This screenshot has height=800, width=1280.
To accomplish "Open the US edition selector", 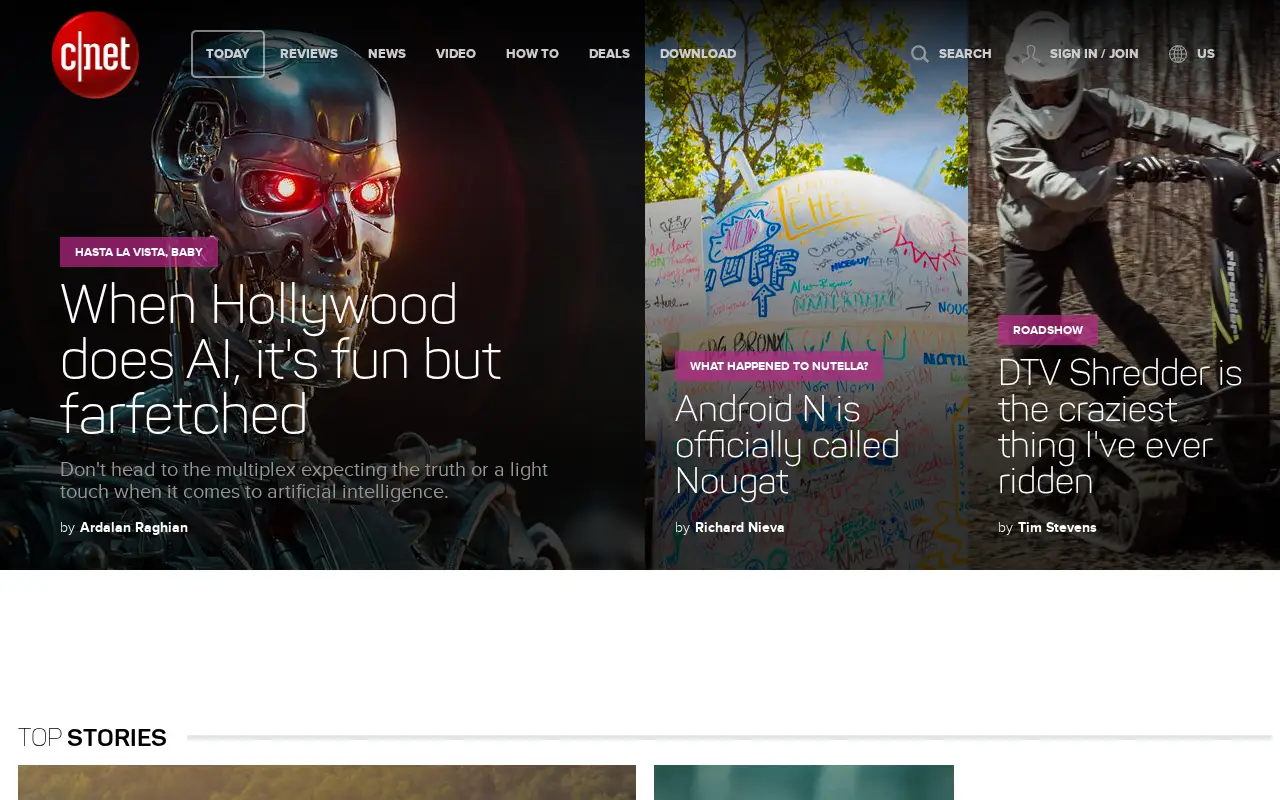I will pyautogui.click(x=1206, y=54).
